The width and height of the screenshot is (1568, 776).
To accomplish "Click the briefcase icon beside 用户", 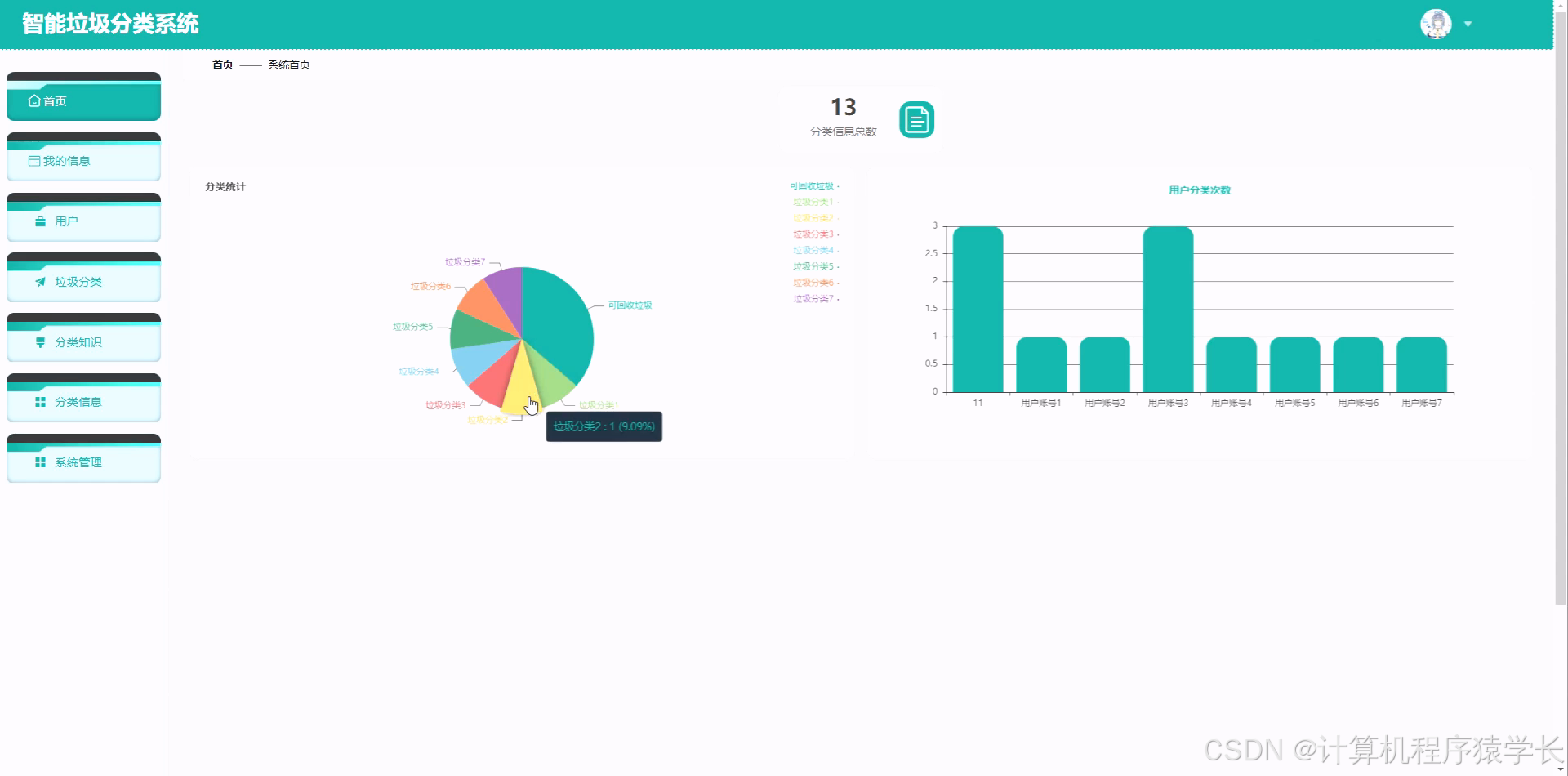I will (40, 221).
